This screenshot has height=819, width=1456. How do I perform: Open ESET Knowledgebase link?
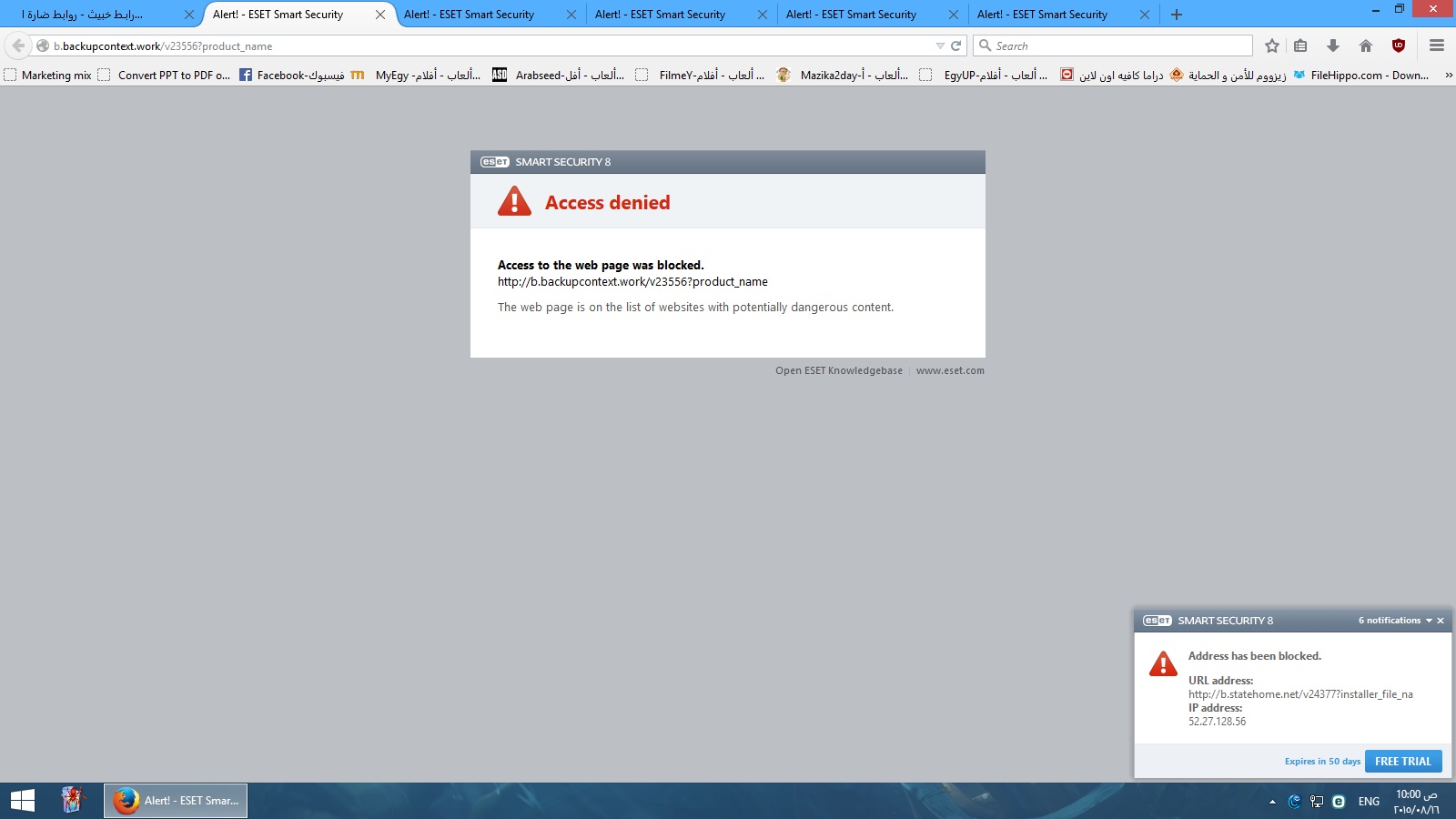pyautogui.click(x=839, y=370)
